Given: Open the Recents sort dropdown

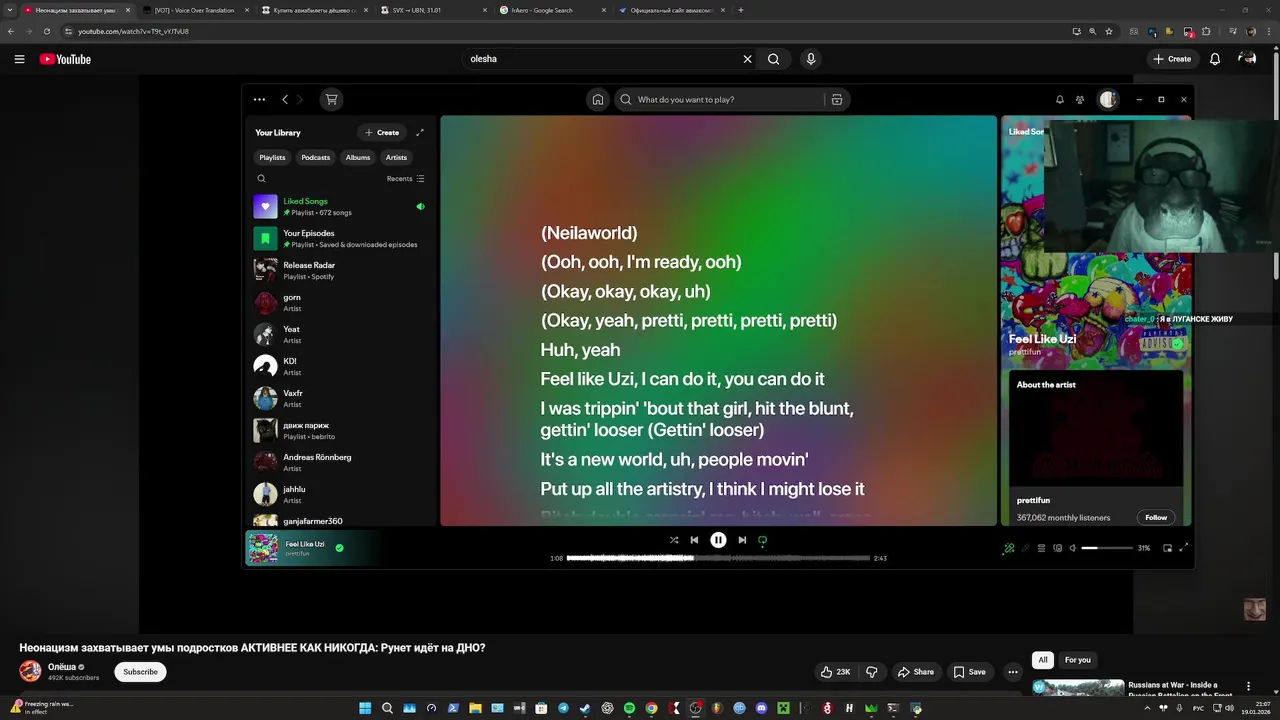Looking at the screenshot, I should click(406, 179).
